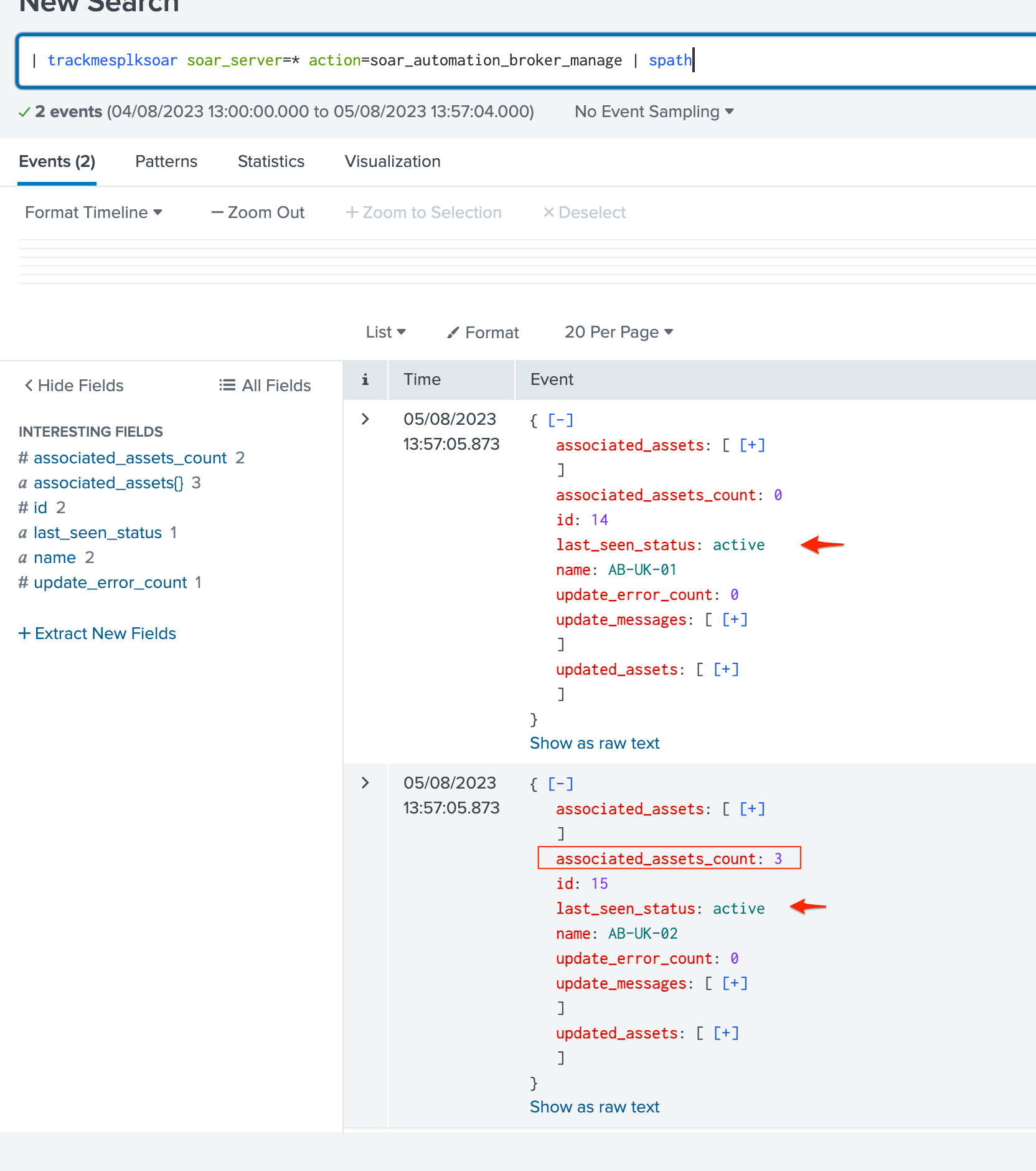This screenshot has width=1036, height=1171.
Task: Select the last_seen_status field in sidebar
Action: pos(98,533)
